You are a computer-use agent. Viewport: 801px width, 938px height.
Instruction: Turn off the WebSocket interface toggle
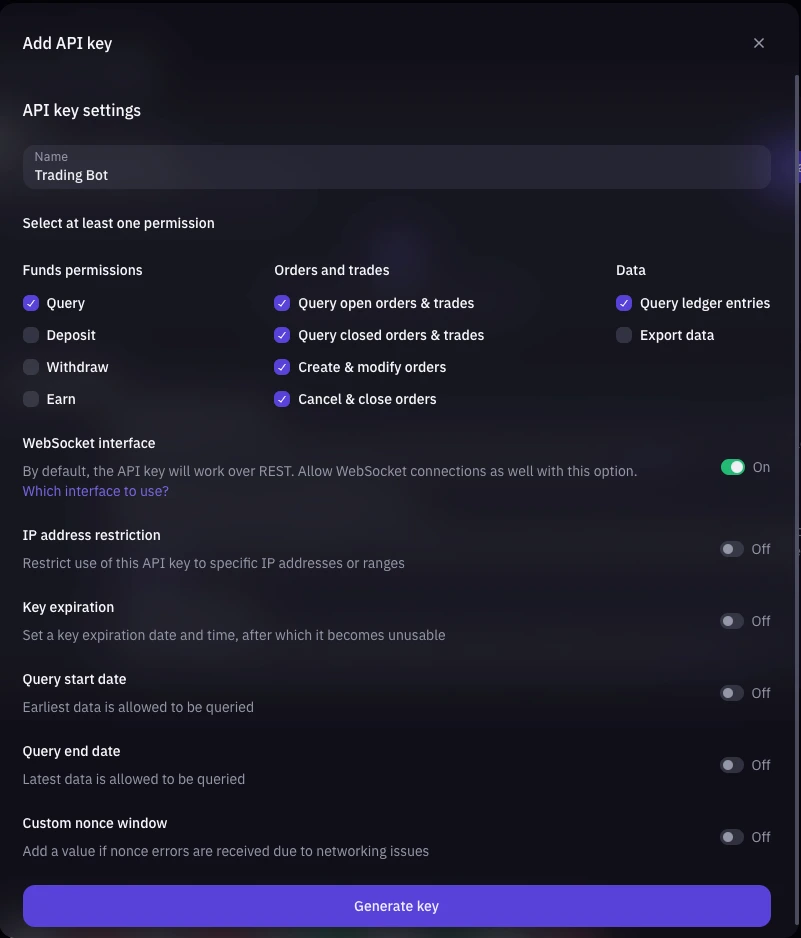pyautogui.click(x=733, y=467)
